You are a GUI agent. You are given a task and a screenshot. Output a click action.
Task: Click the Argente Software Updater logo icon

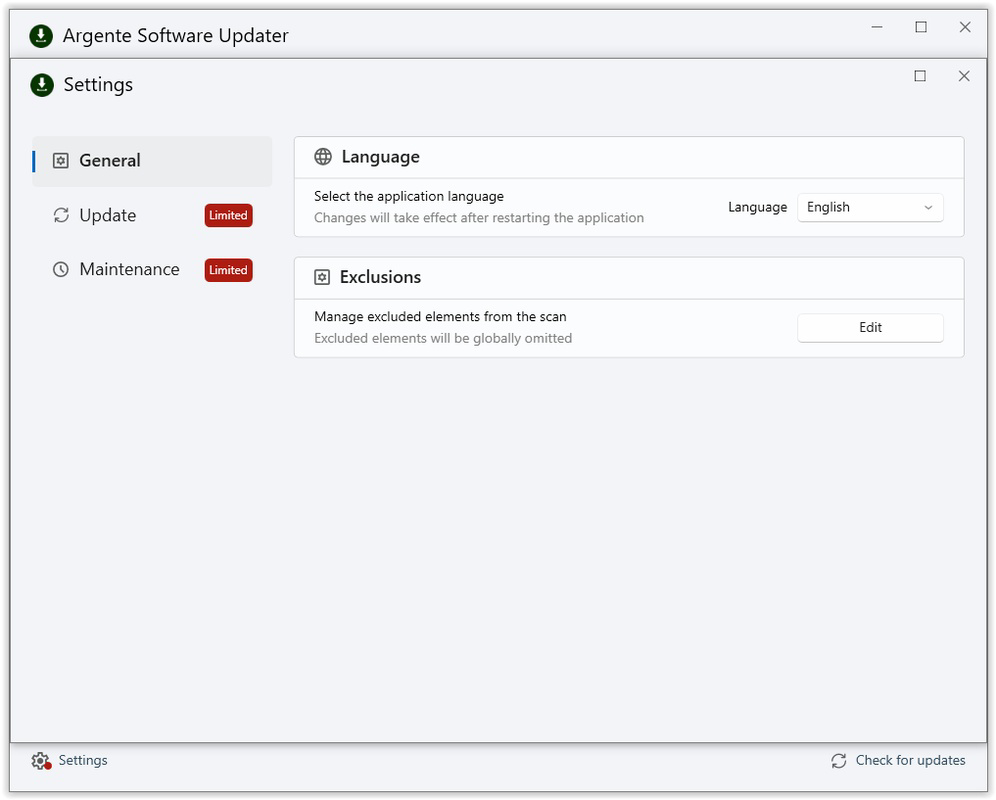point(41,36)
